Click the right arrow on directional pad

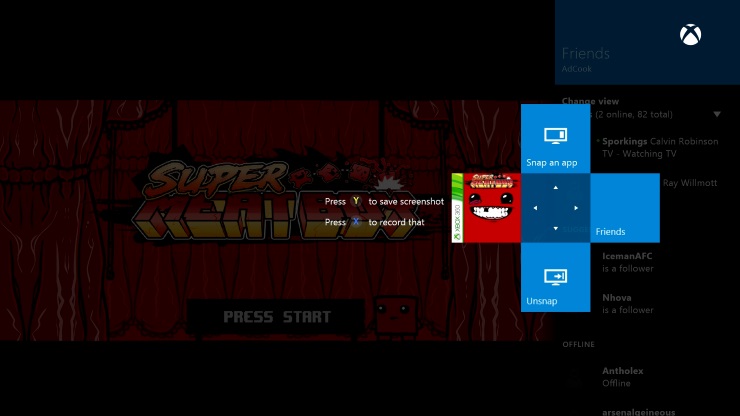coord(576,208)
